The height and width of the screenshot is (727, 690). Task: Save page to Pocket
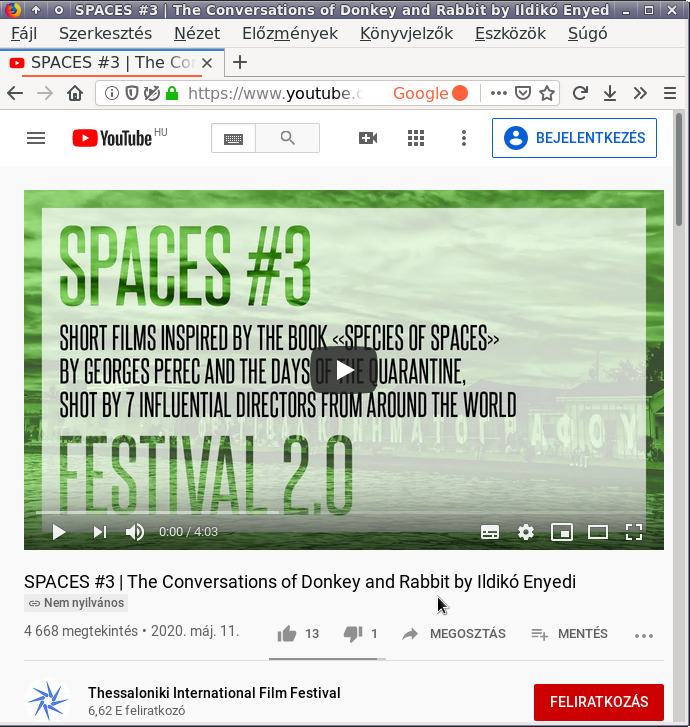(x=523, y=93)
